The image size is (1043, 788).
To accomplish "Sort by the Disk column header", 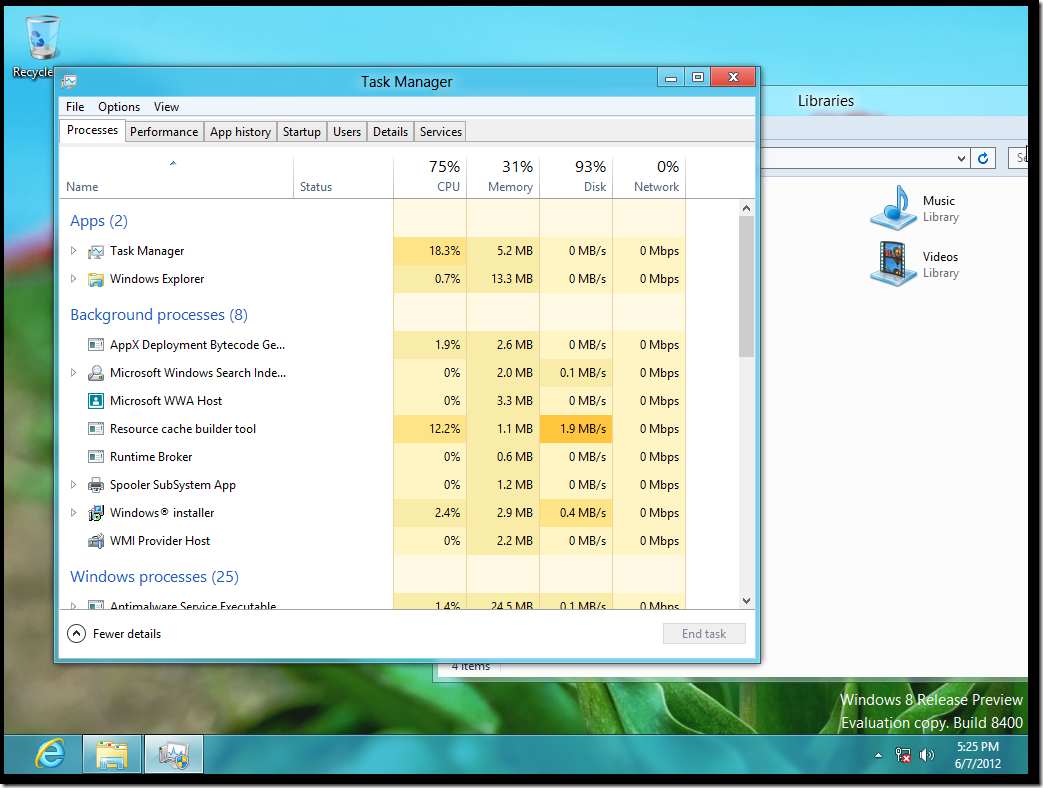I will pos(577,177).
